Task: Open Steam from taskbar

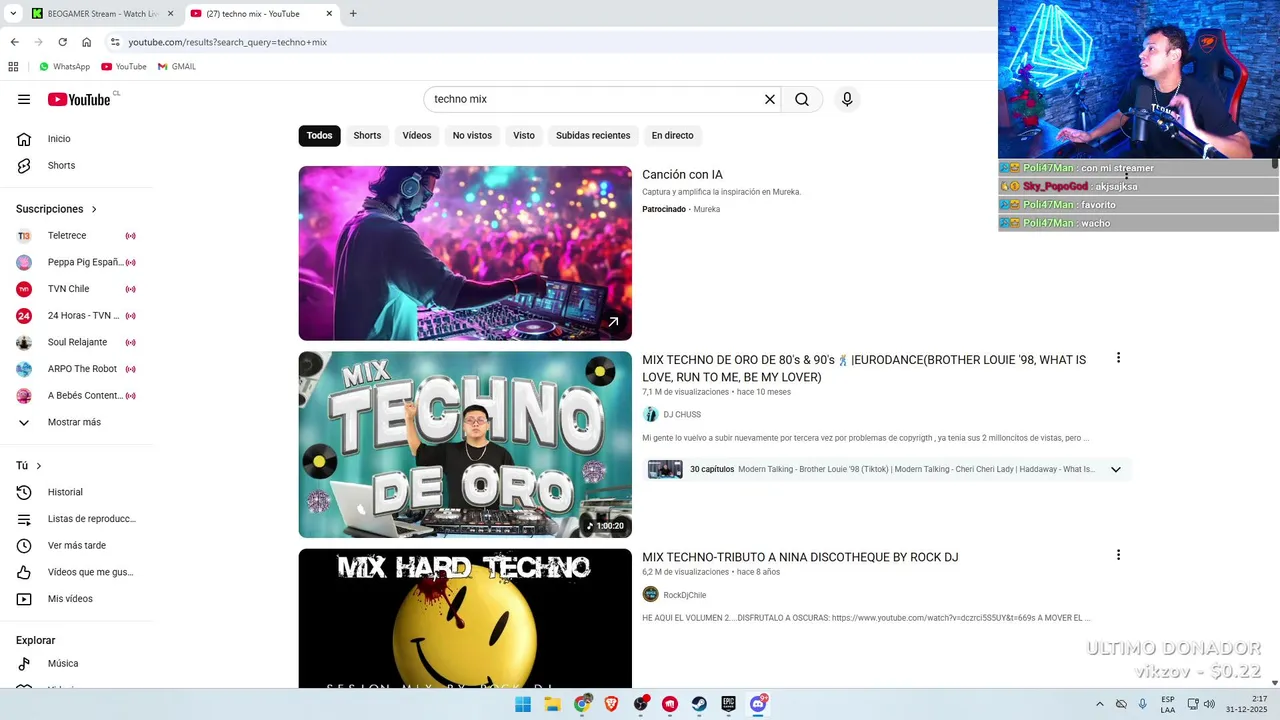Action: [x=699, y=704]
